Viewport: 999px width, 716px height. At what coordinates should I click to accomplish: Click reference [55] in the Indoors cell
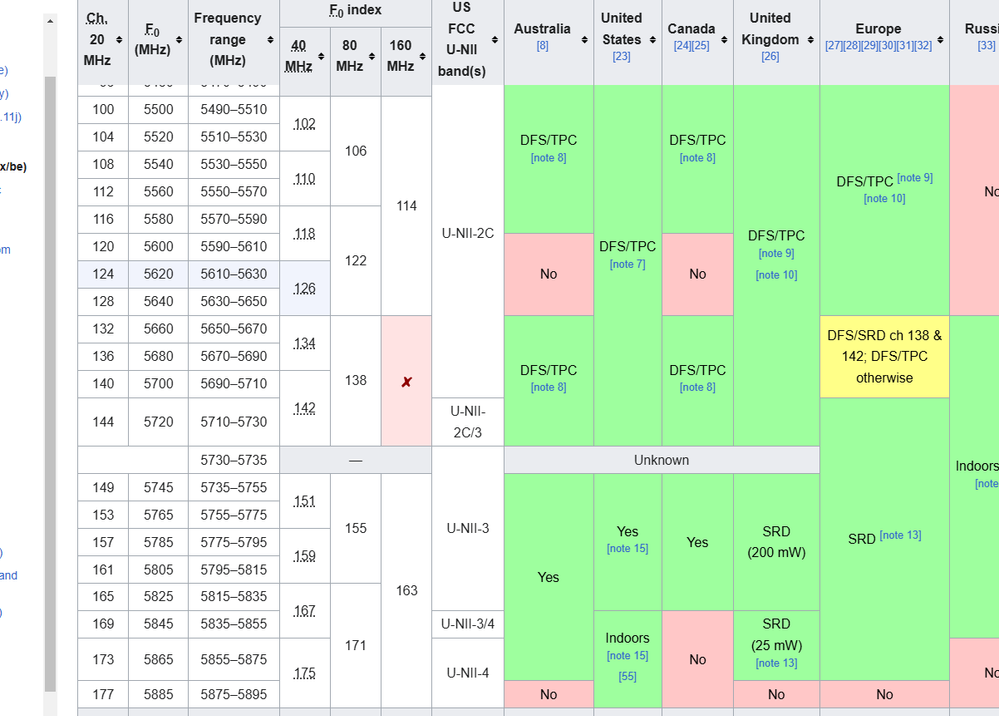click(x=626, y=677)
